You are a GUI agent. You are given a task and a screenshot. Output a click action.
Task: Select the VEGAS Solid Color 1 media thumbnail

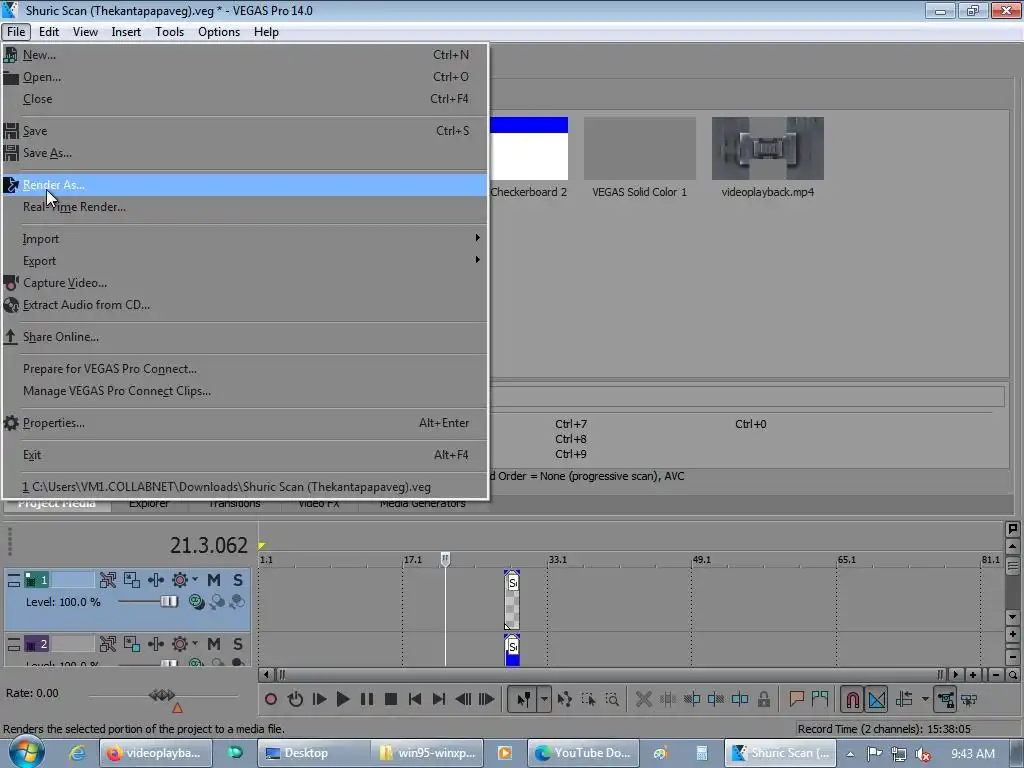[x=639, y=148]
